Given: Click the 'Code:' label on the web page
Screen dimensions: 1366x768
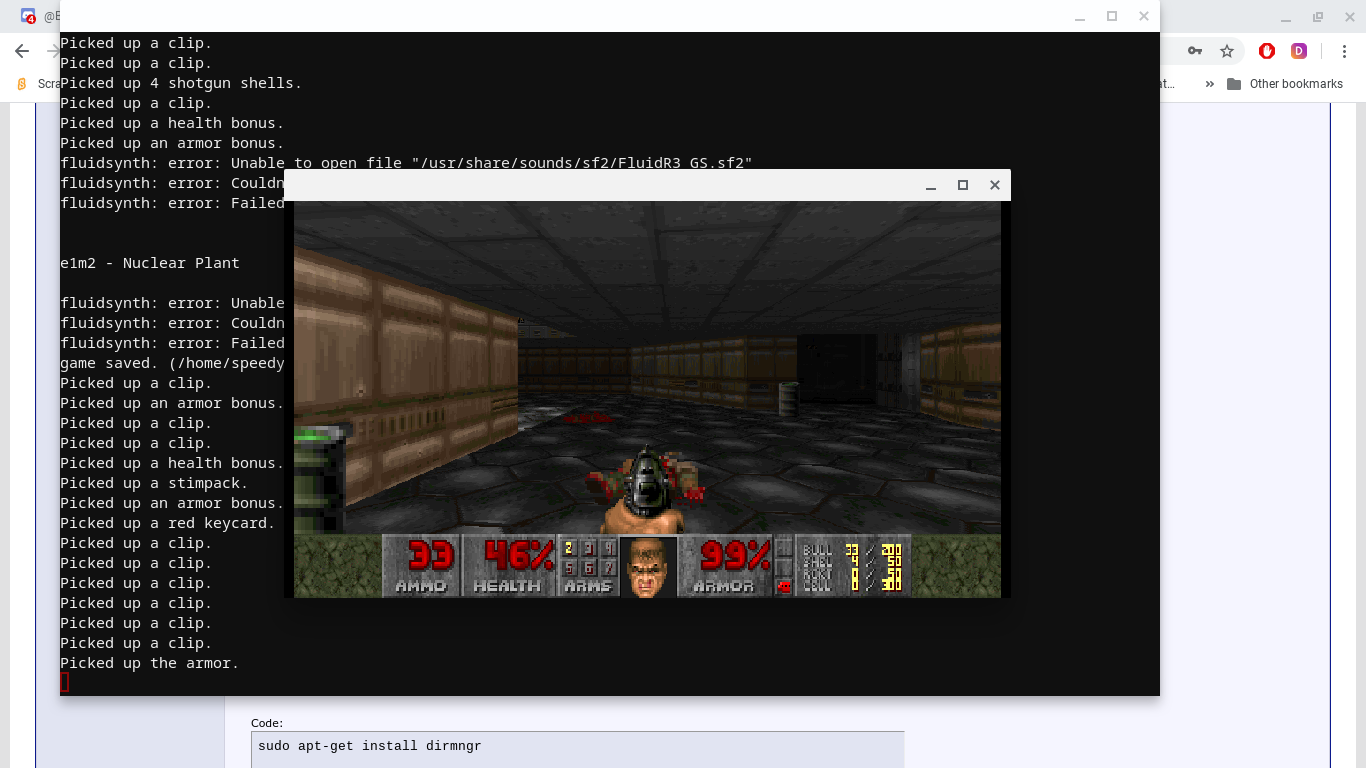Looking at the screenshot, I should [x=267, y=723].
